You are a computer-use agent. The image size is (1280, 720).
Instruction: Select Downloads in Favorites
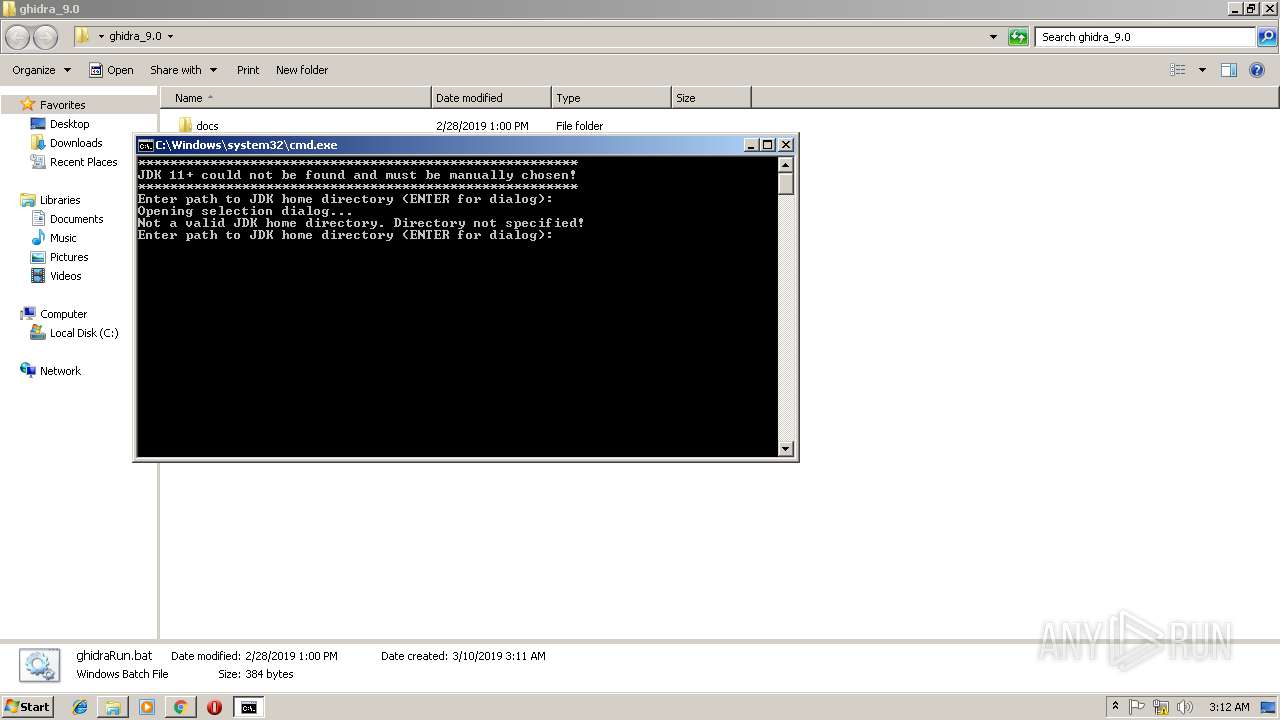[x=76, y=143]
